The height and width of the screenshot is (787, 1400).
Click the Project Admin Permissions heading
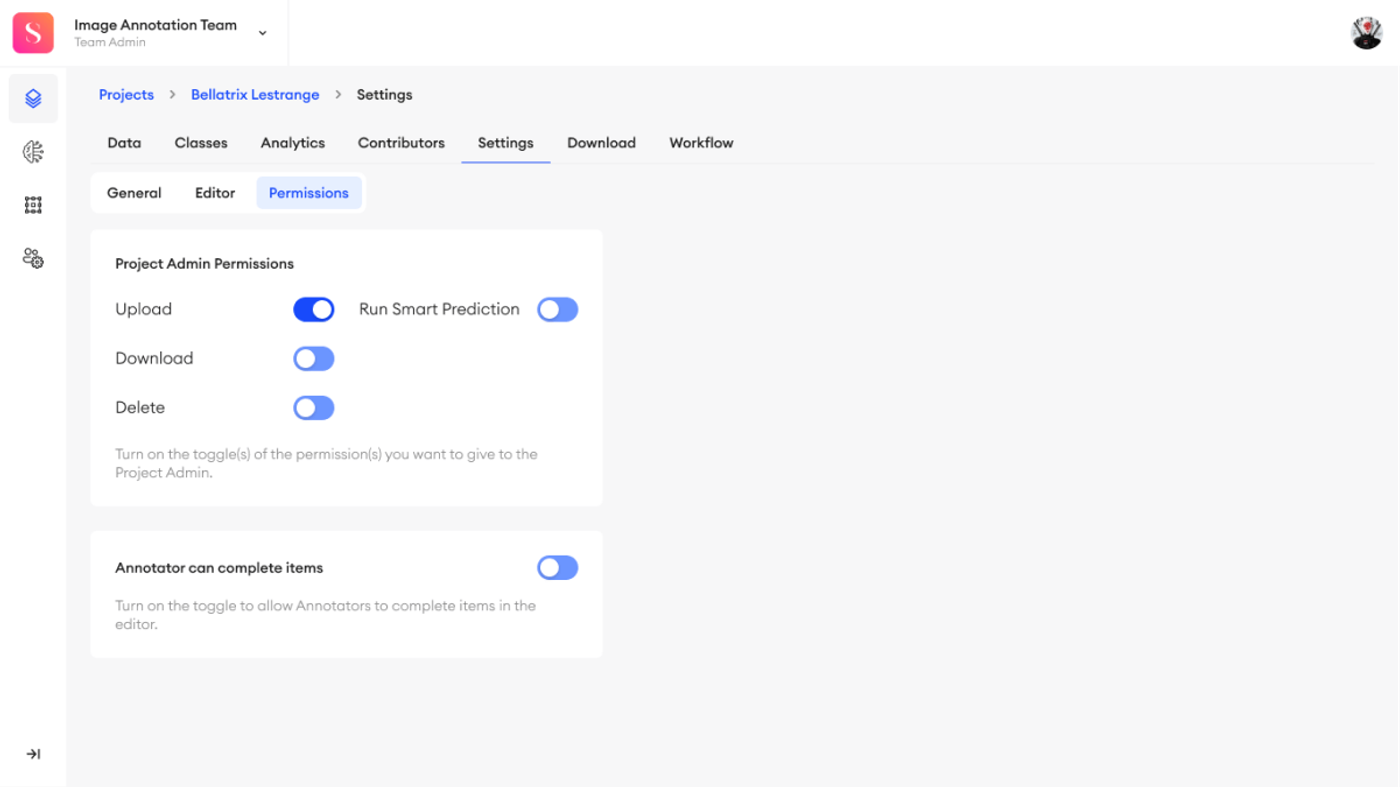point(205,264)
